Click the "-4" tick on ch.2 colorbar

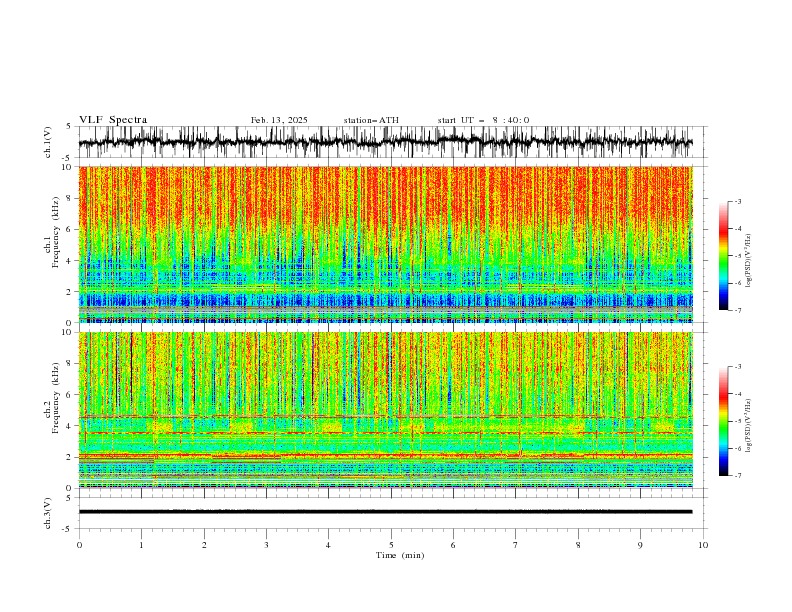coord(737,394)
